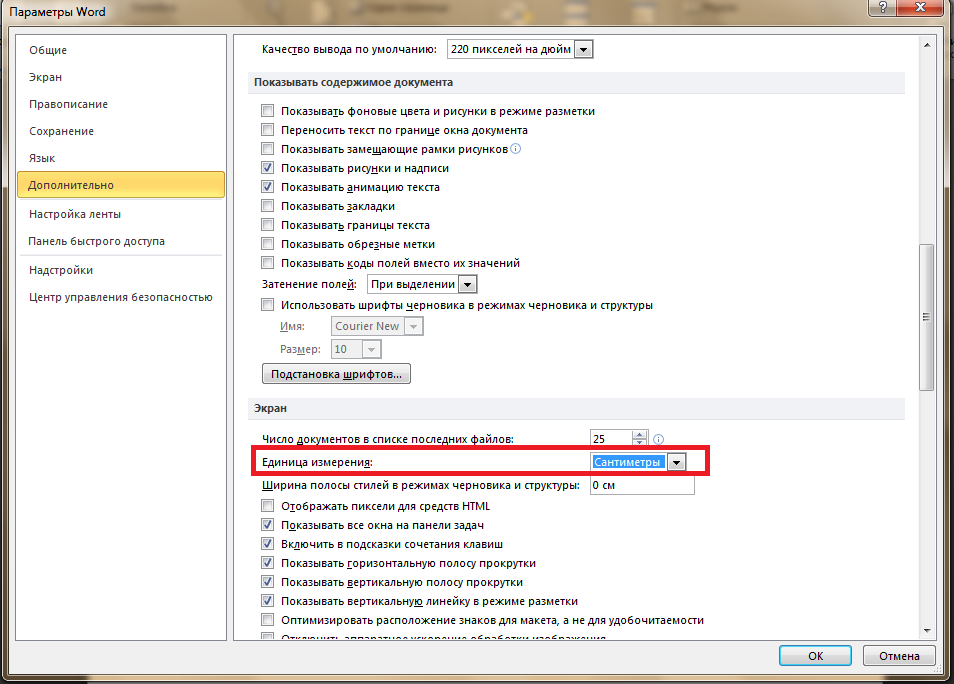
Task: Open the Общие settings category
Action: coord(47,50)
